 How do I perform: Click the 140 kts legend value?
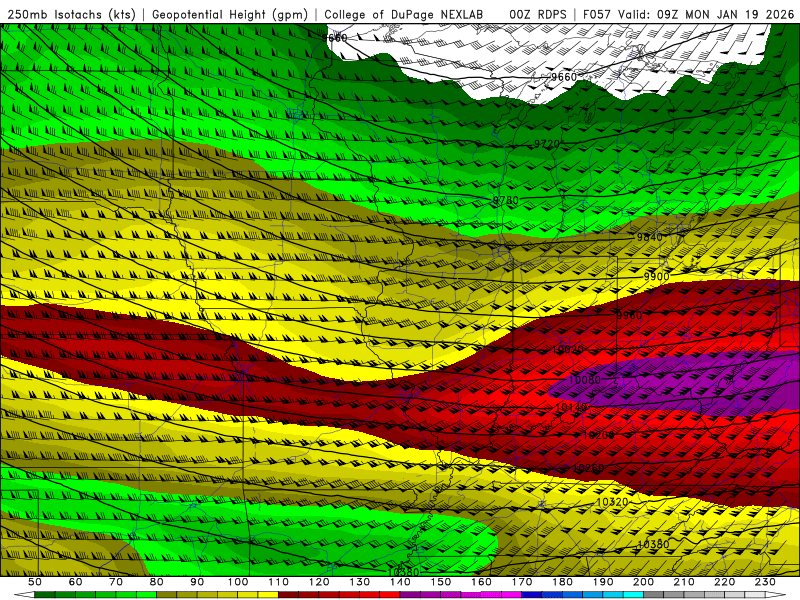pyautogui.click(x=401, y=582)
